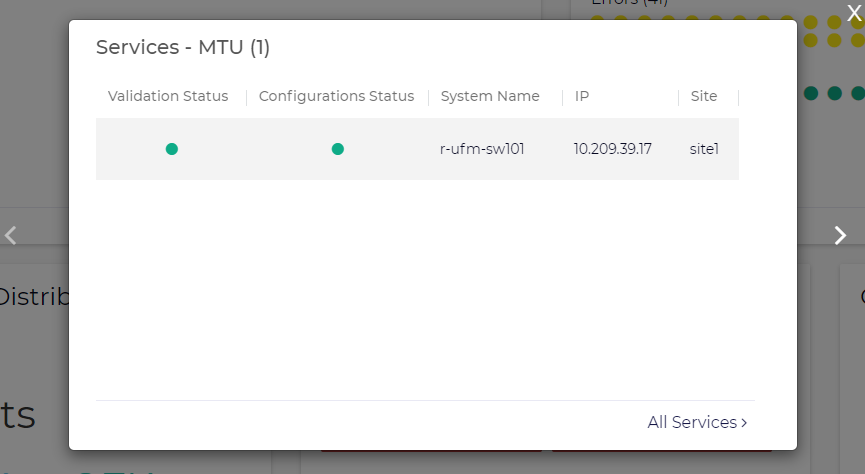
Task: Click the chevron beside All Services
Action: pos(744,423)
